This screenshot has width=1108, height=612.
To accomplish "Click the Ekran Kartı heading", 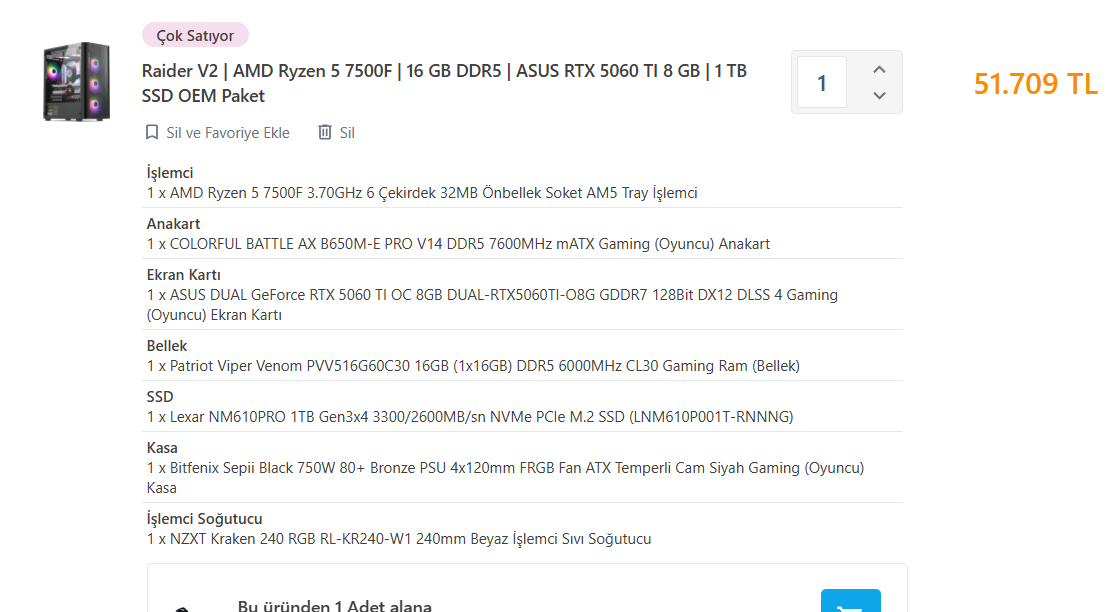I will [x=183, y=275].
